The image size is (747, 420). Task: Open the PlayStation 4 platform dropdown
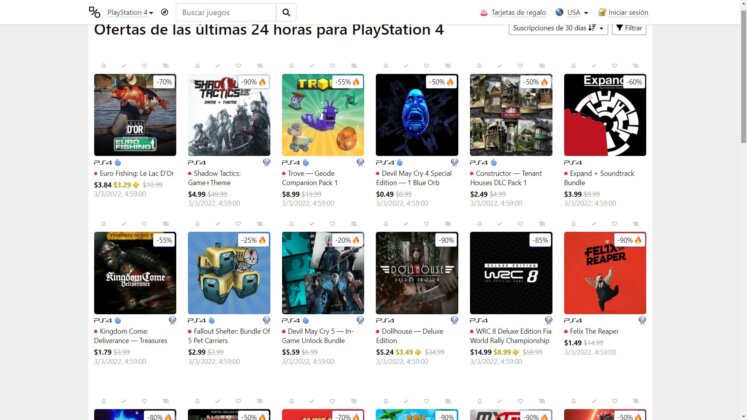130,12
